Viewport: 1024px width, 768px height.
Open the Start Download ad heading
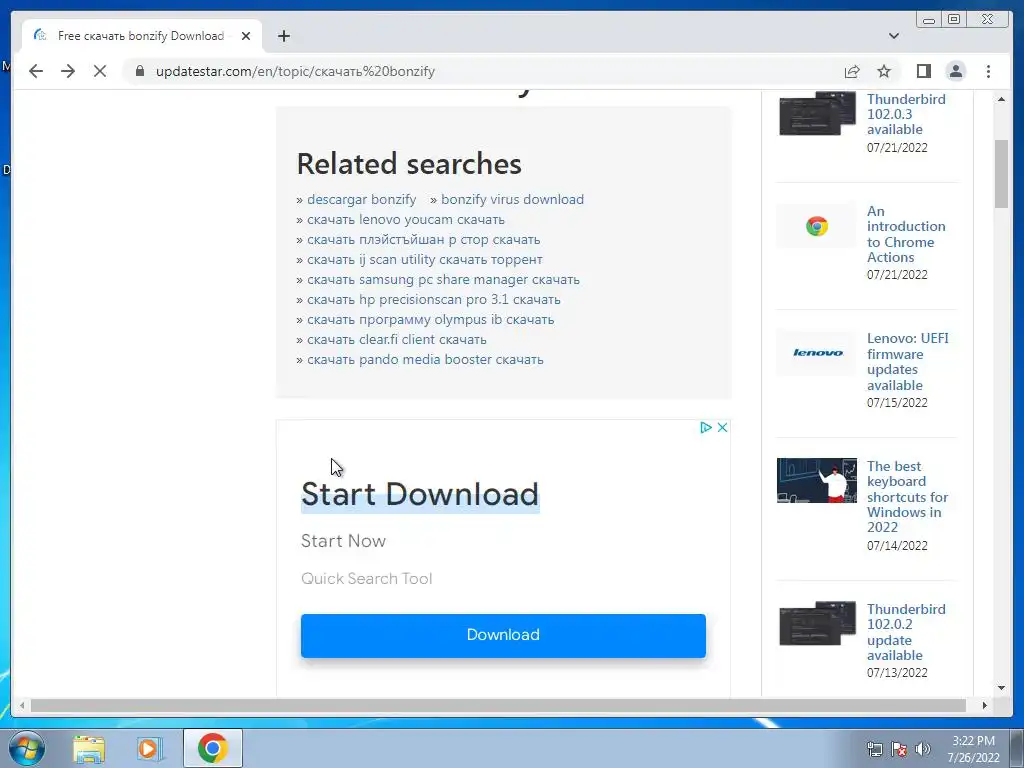420,494
